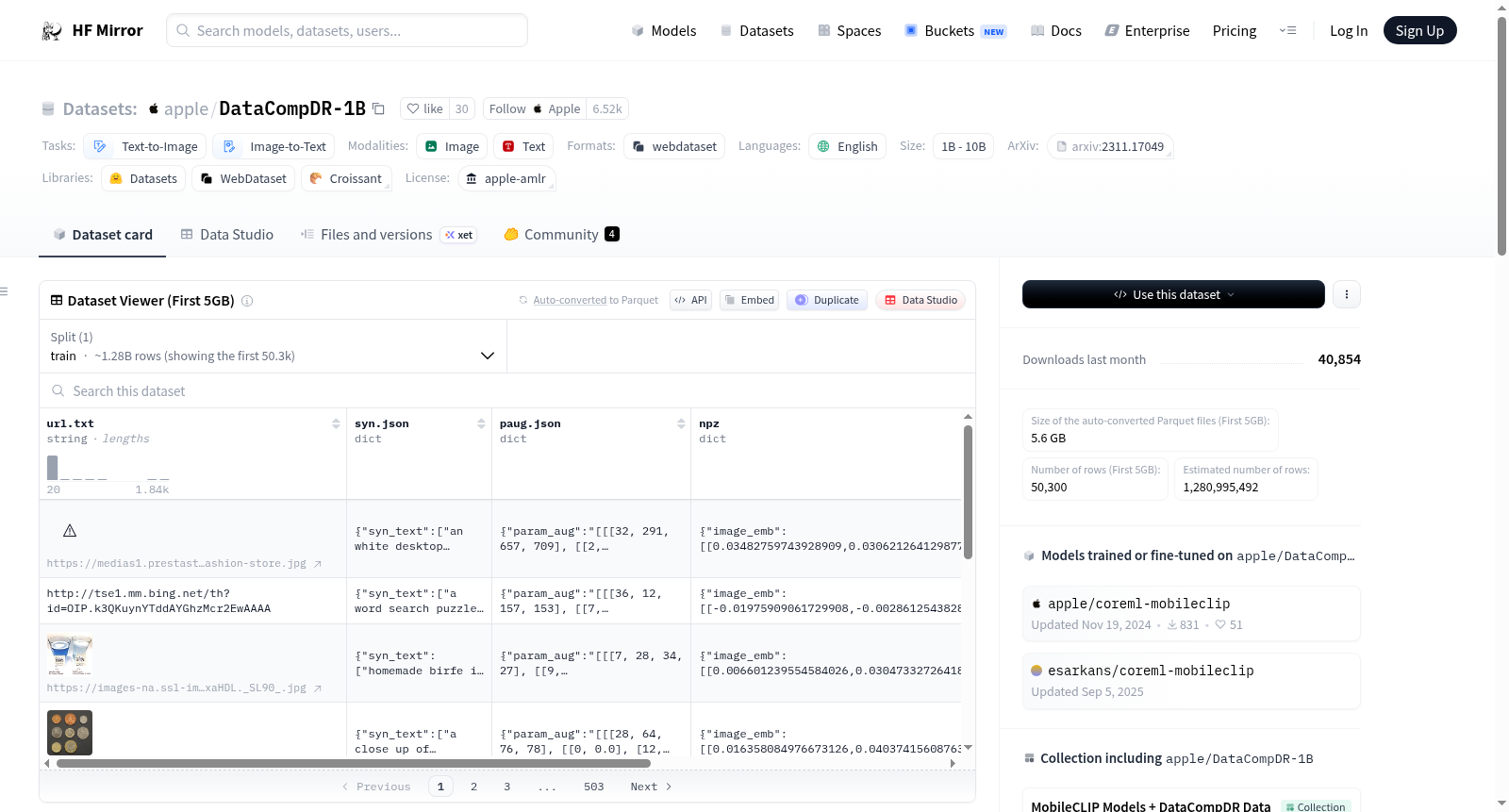Sort the paug.json column

click(681, 424)
